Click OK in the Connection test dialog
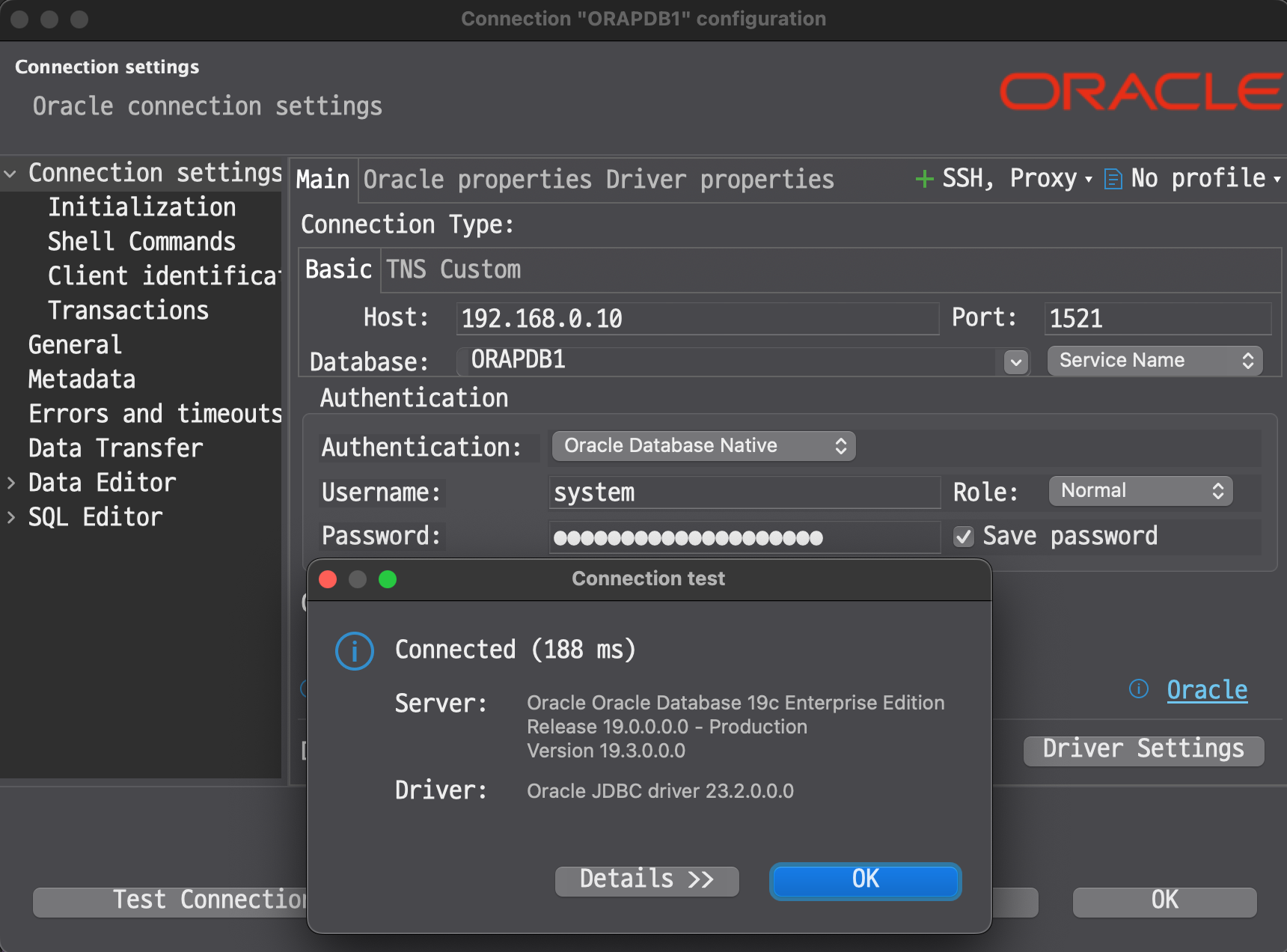This screenshot has width=1287, height=952. [x=866, y=881]
